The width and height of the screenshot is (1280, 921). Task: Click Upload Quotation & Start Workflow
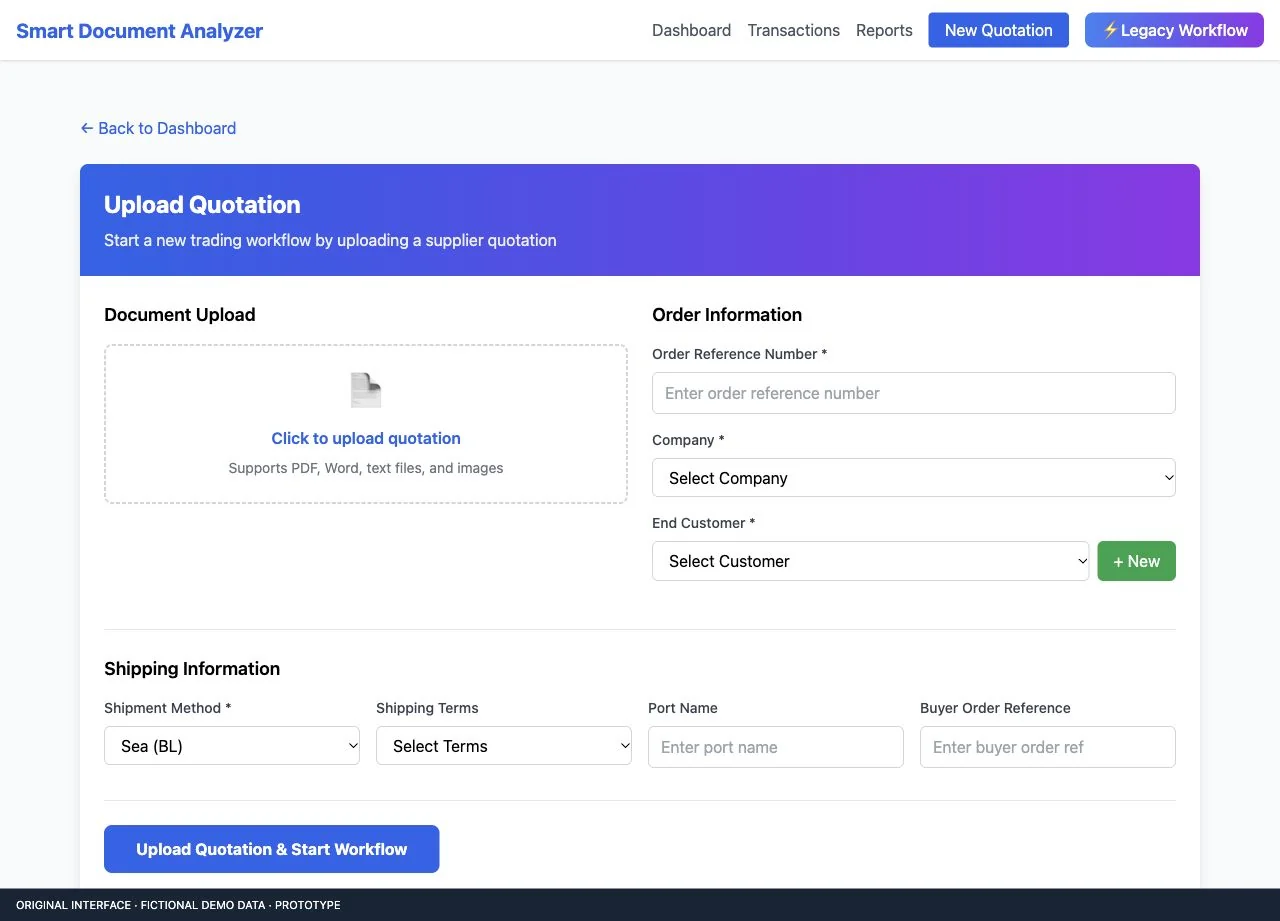tap(272, 849)
